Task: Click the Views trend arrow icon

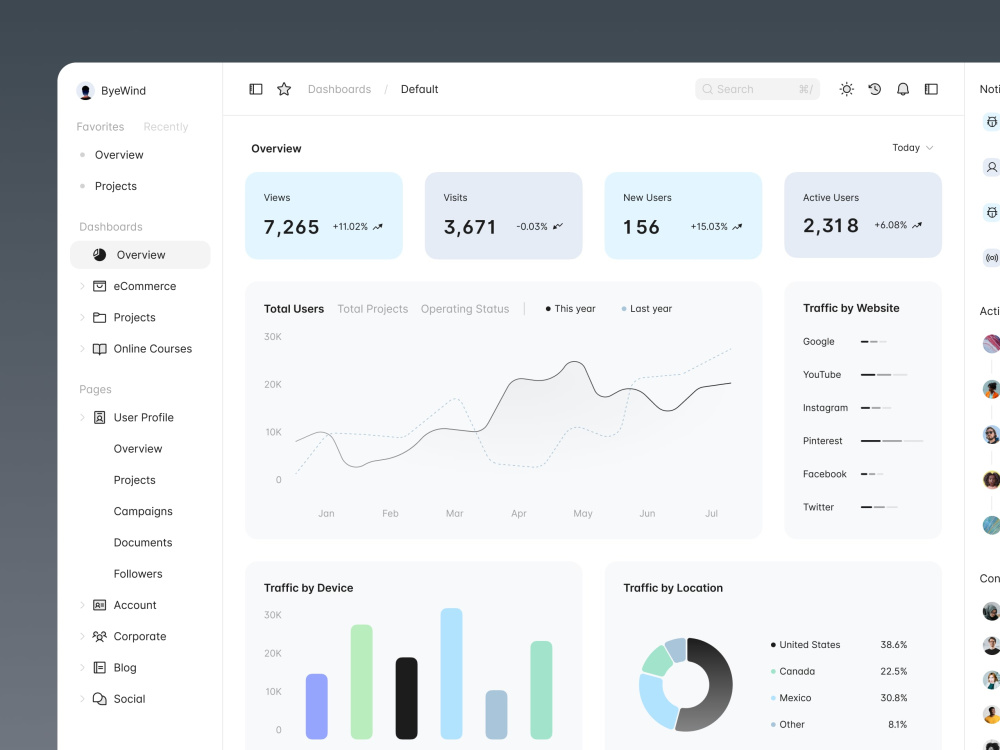Action: 378,226
